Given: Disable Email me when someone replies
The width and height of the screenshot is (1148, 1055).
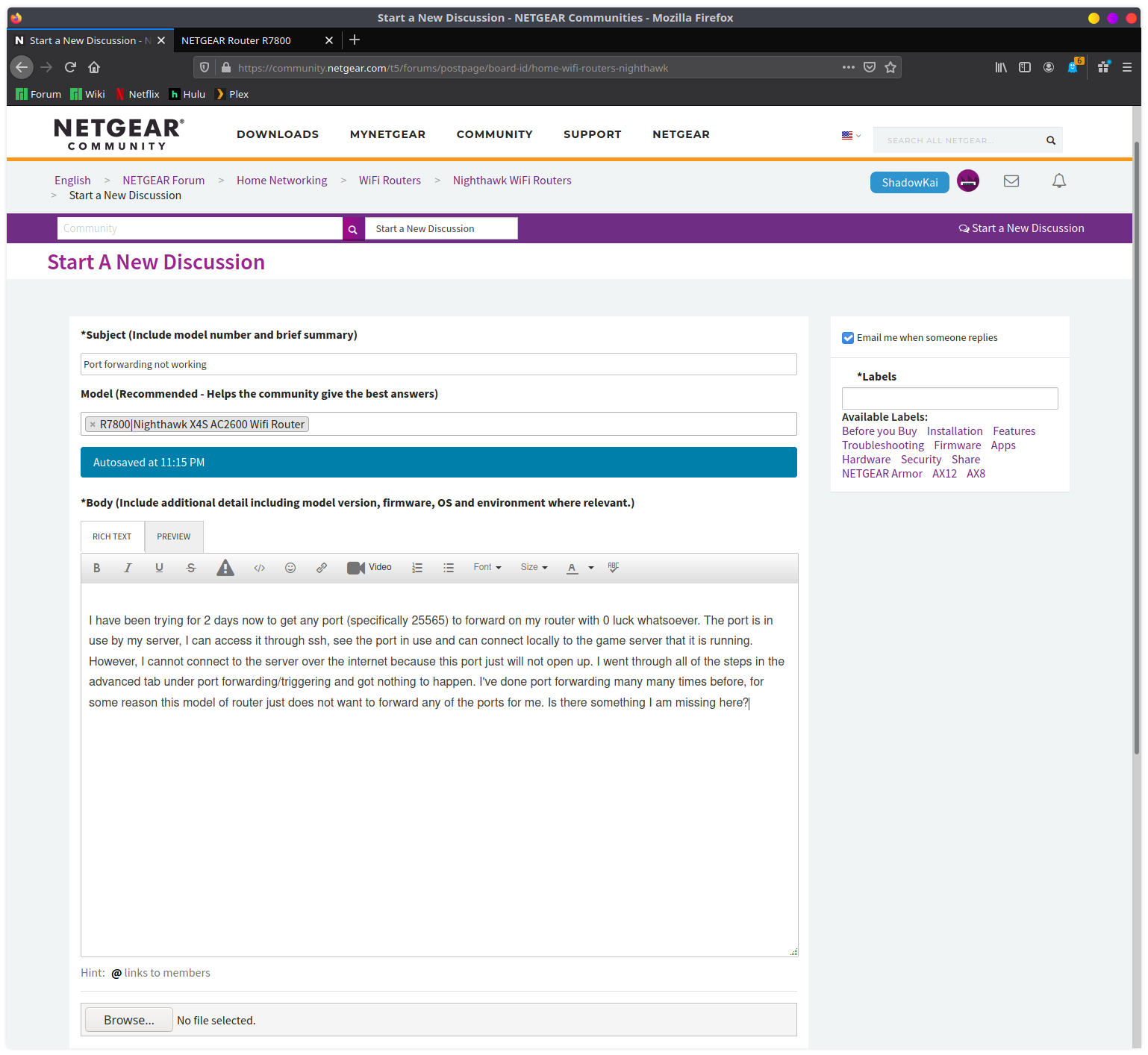Looking at the screenshot, I should pyautogui.click(x=848, y=337).
